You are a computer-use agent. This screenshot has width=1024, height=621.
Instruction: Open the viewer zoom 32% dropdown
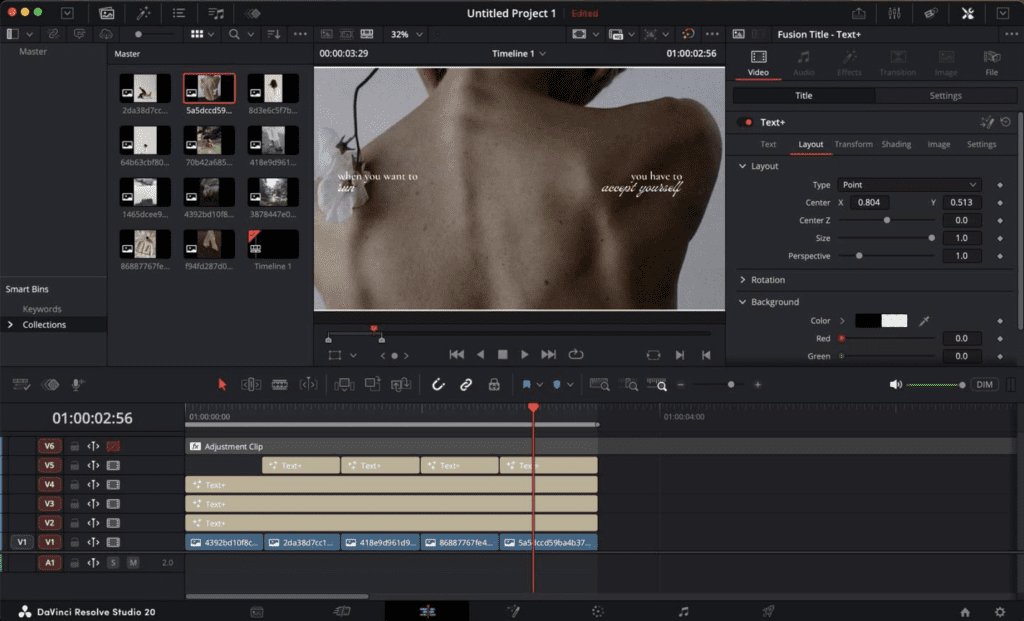(x=406, y=34)
